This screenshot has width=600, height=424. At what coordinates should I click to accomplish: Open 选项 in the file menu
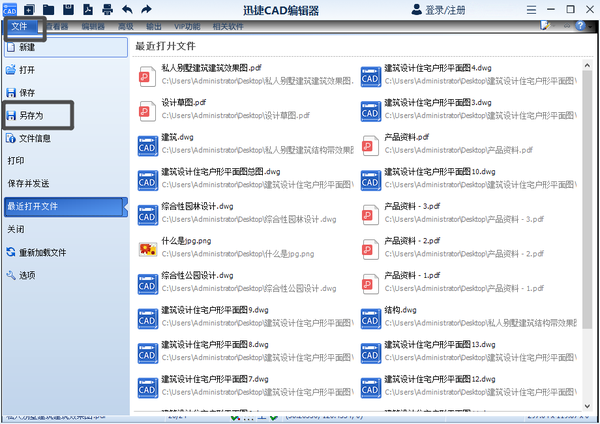66,276
